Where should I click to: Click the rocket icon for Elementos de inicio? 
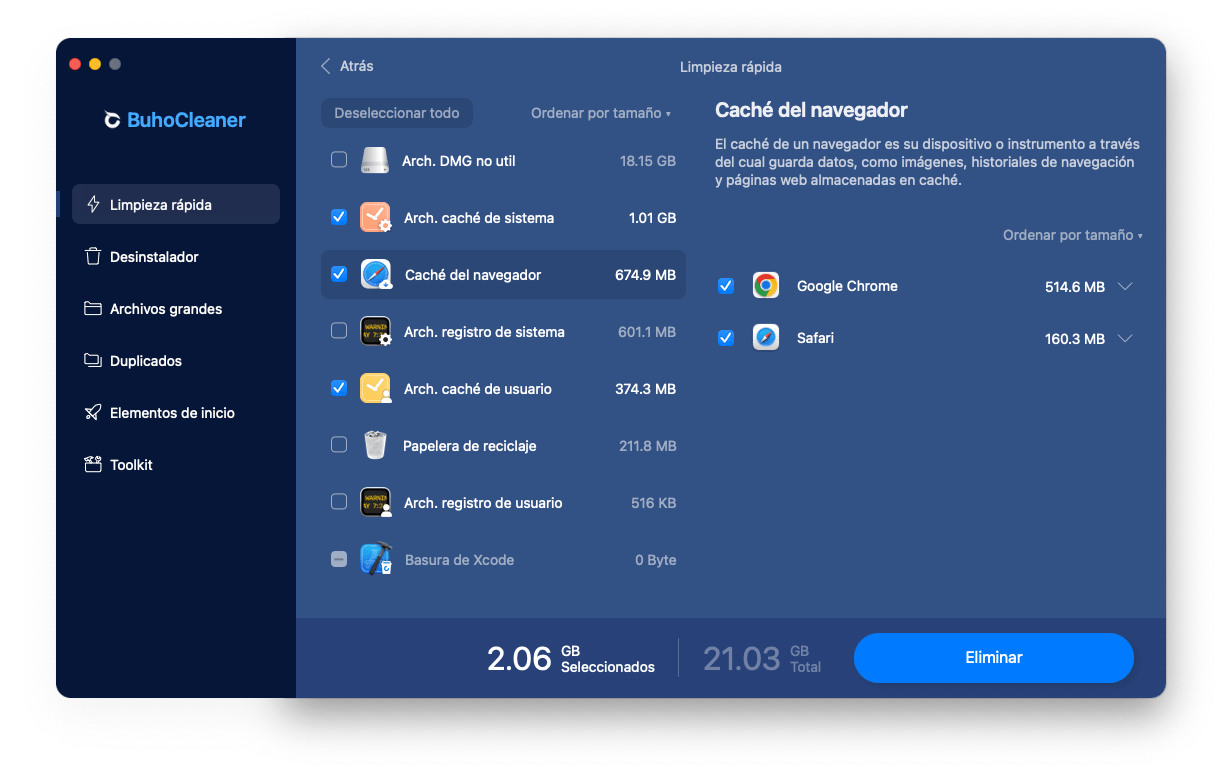93,413
